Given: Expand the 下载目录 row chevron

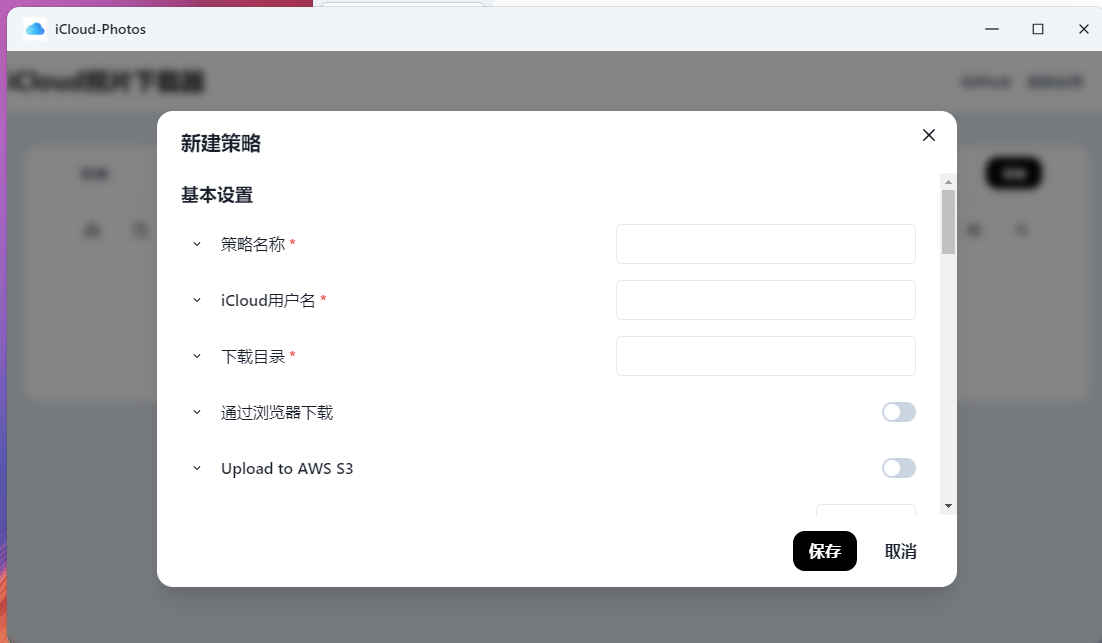Looking at the screenshot, I should (x=197, y=356).
